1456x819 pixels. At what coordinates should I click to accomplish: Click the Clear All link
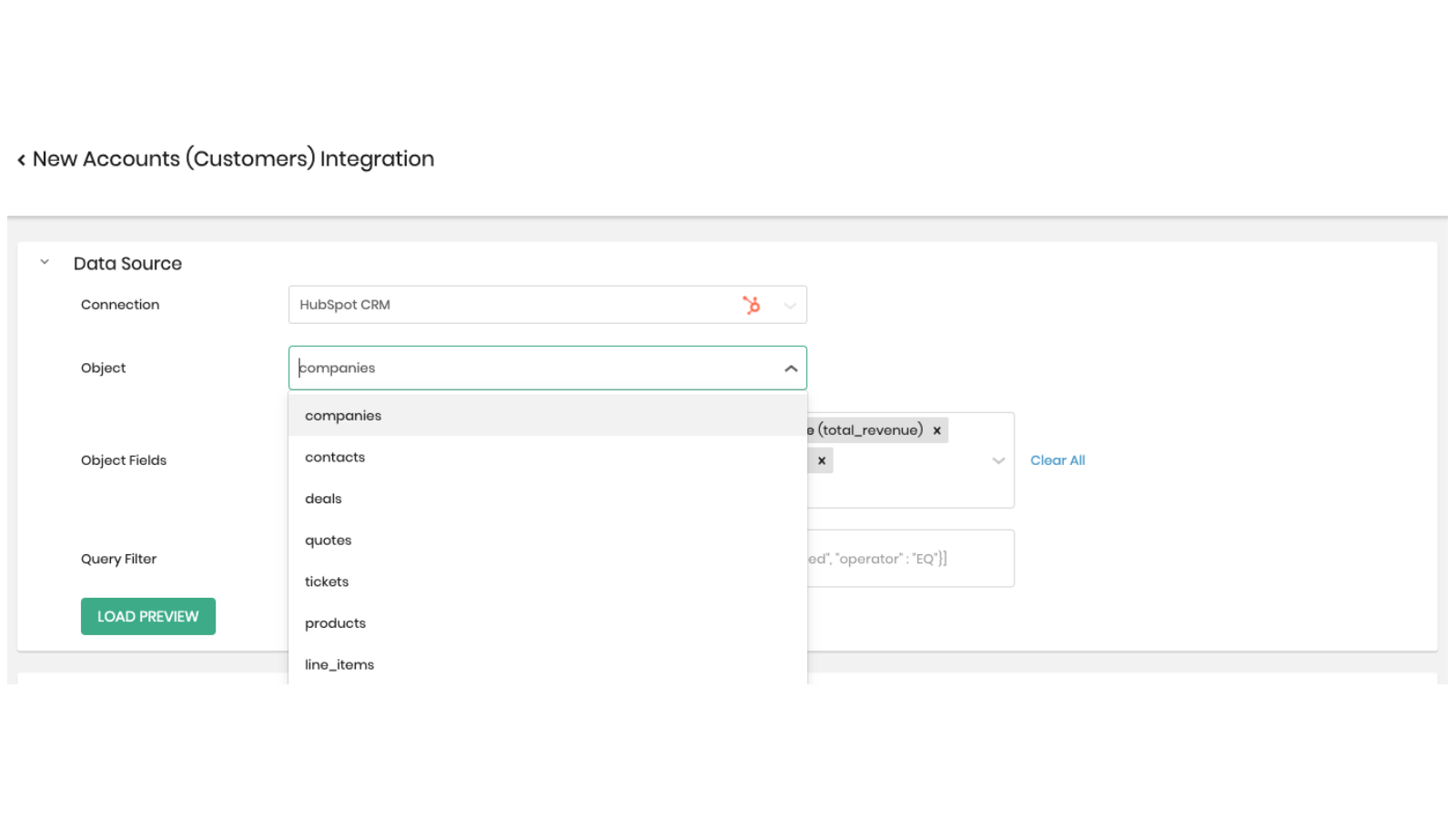click(1057, 460)
